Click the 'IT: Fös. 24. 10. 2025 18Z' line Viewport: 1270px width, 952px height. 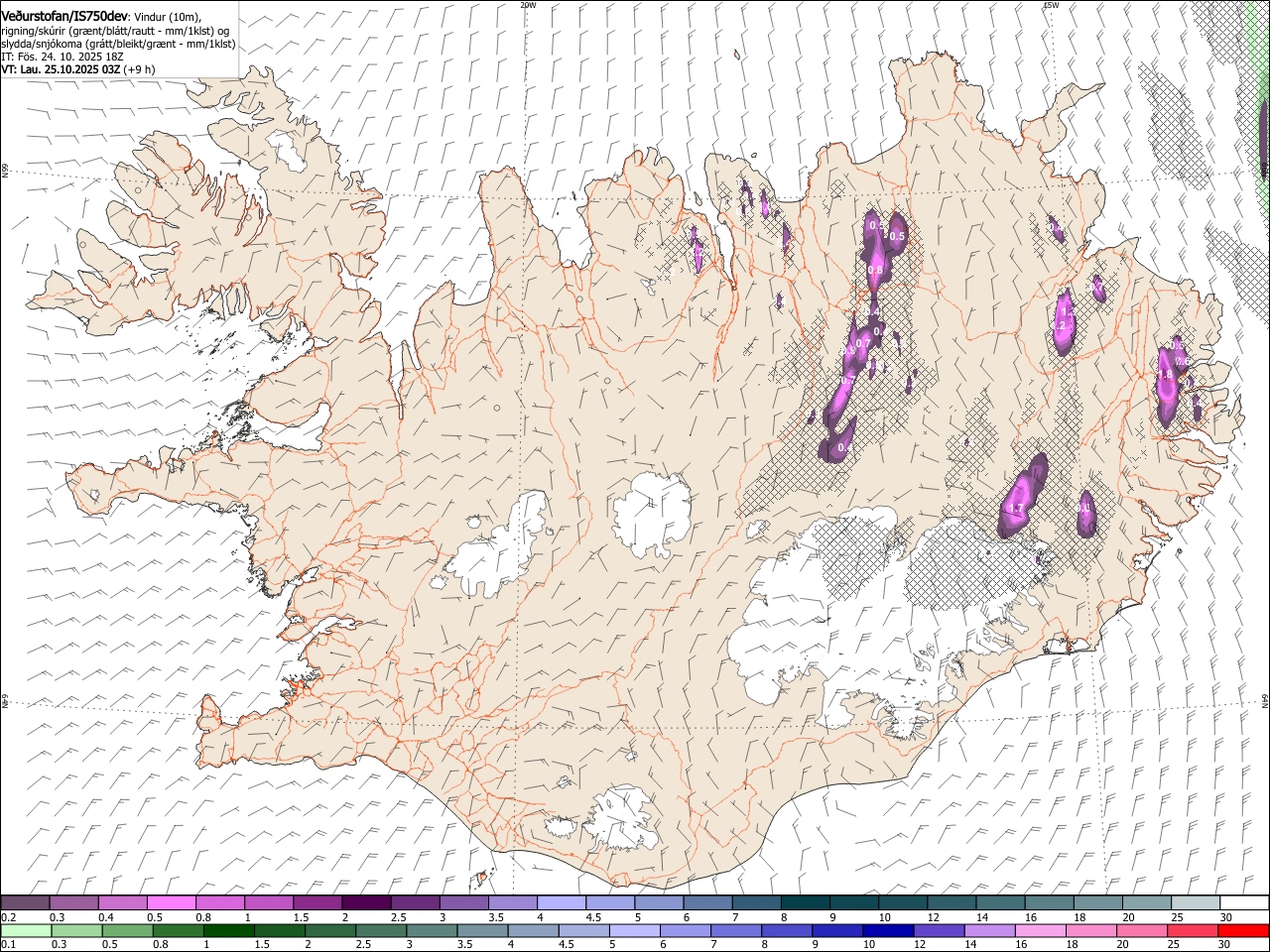coord(63,57)
